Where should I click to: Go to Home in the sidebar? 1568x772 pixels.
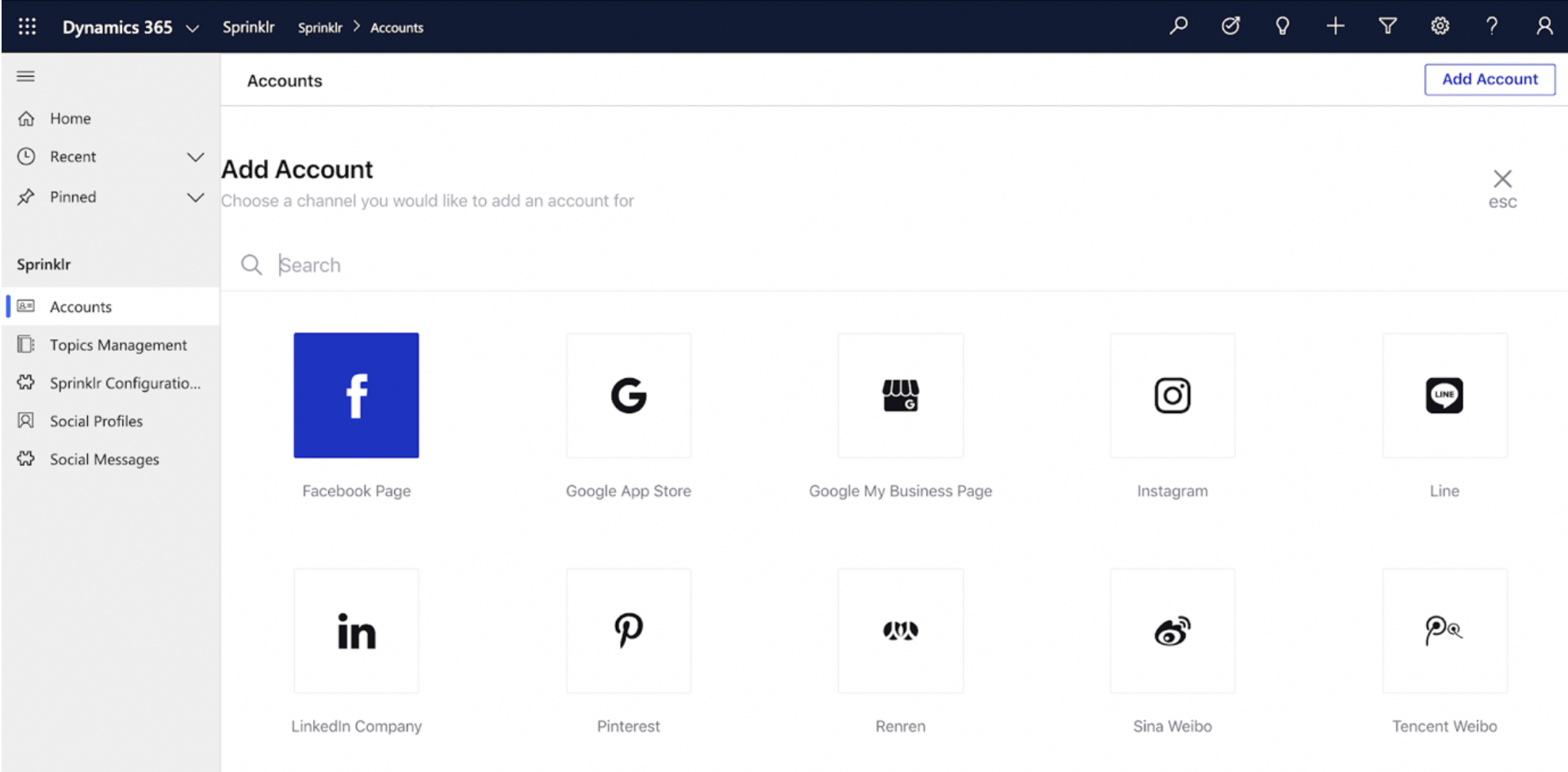(110, 118)
